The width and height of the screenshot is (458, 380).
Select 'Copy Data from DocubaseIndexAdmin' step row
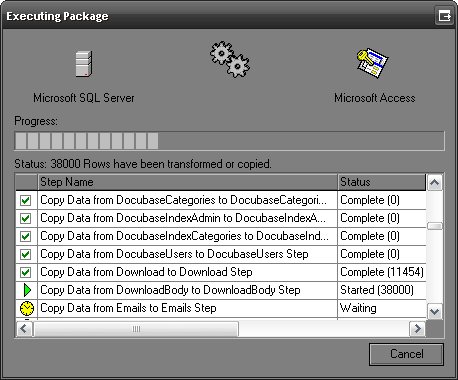coord(221,218)
